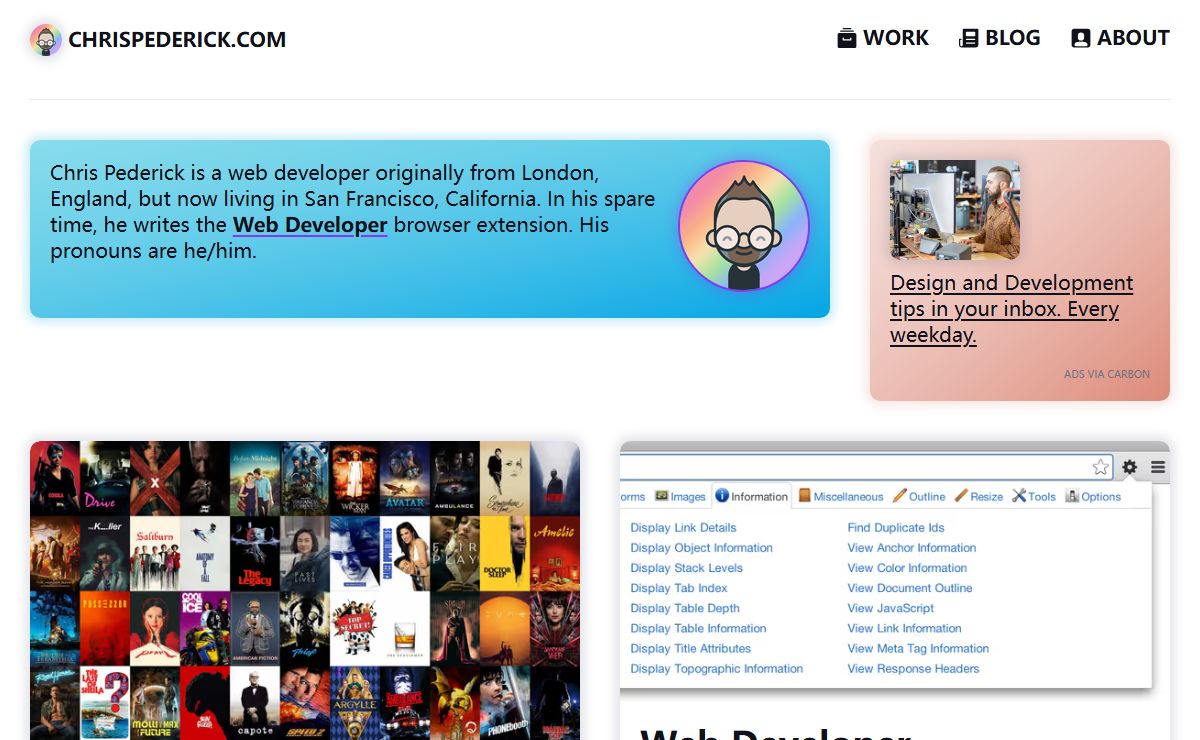The height and width of the screenshot is (740, 1200).
Task: Click CHRISPEDERICK.COM home link
Action: point(177,40)
